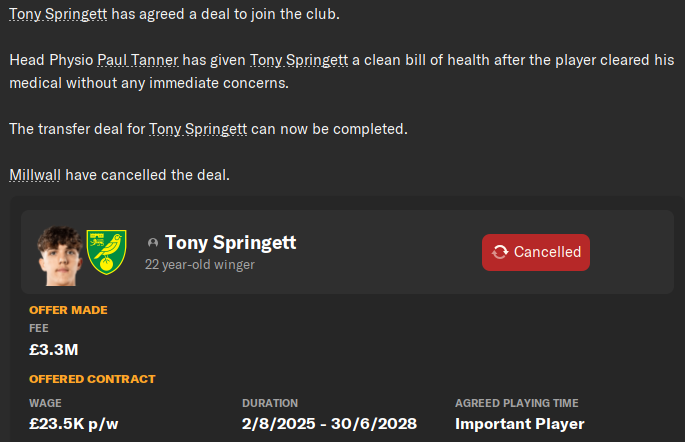Click the DURATION column label
The width and height of the screenshot is (685, 442).
tap(270, 403)
